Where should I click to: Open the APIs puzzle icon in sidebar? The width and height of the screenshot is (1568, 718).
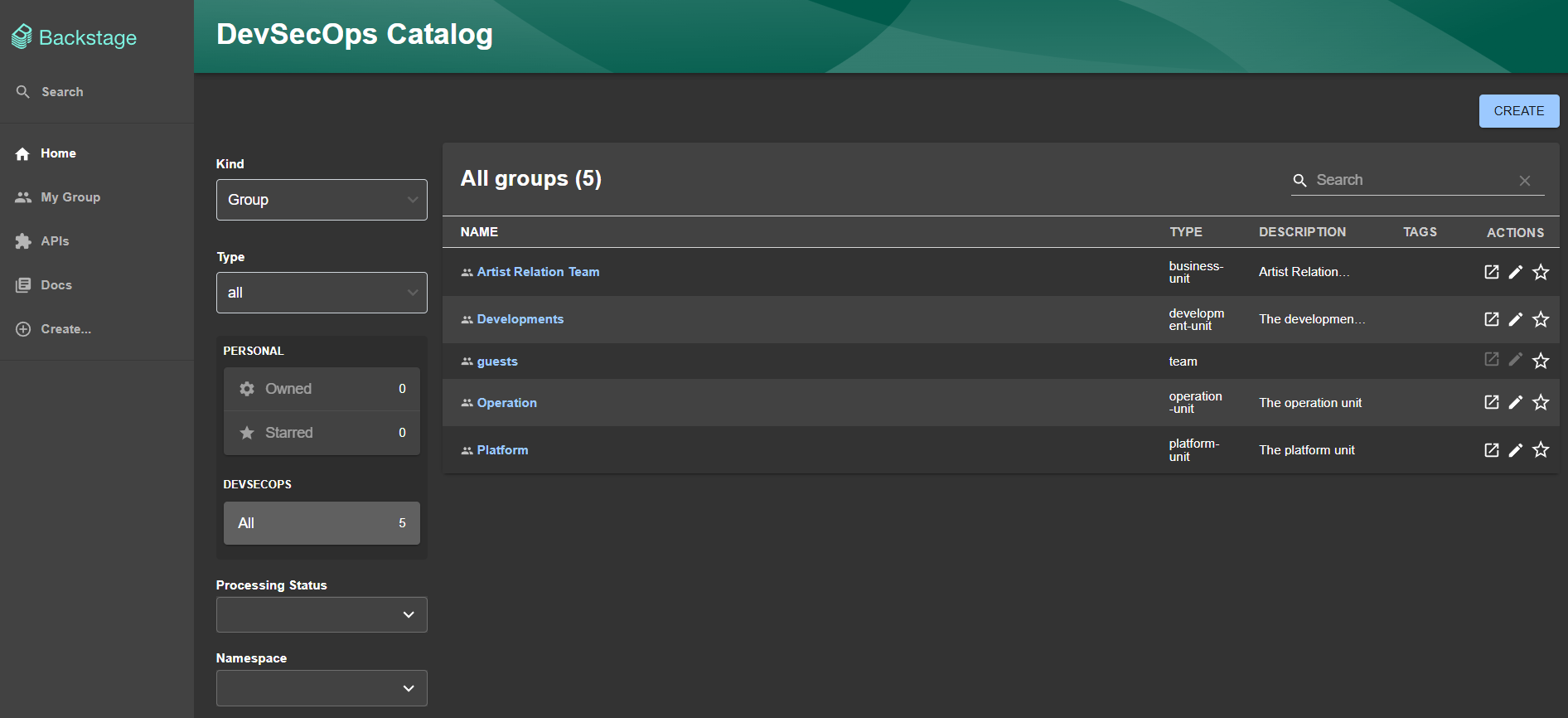(23, 241)
